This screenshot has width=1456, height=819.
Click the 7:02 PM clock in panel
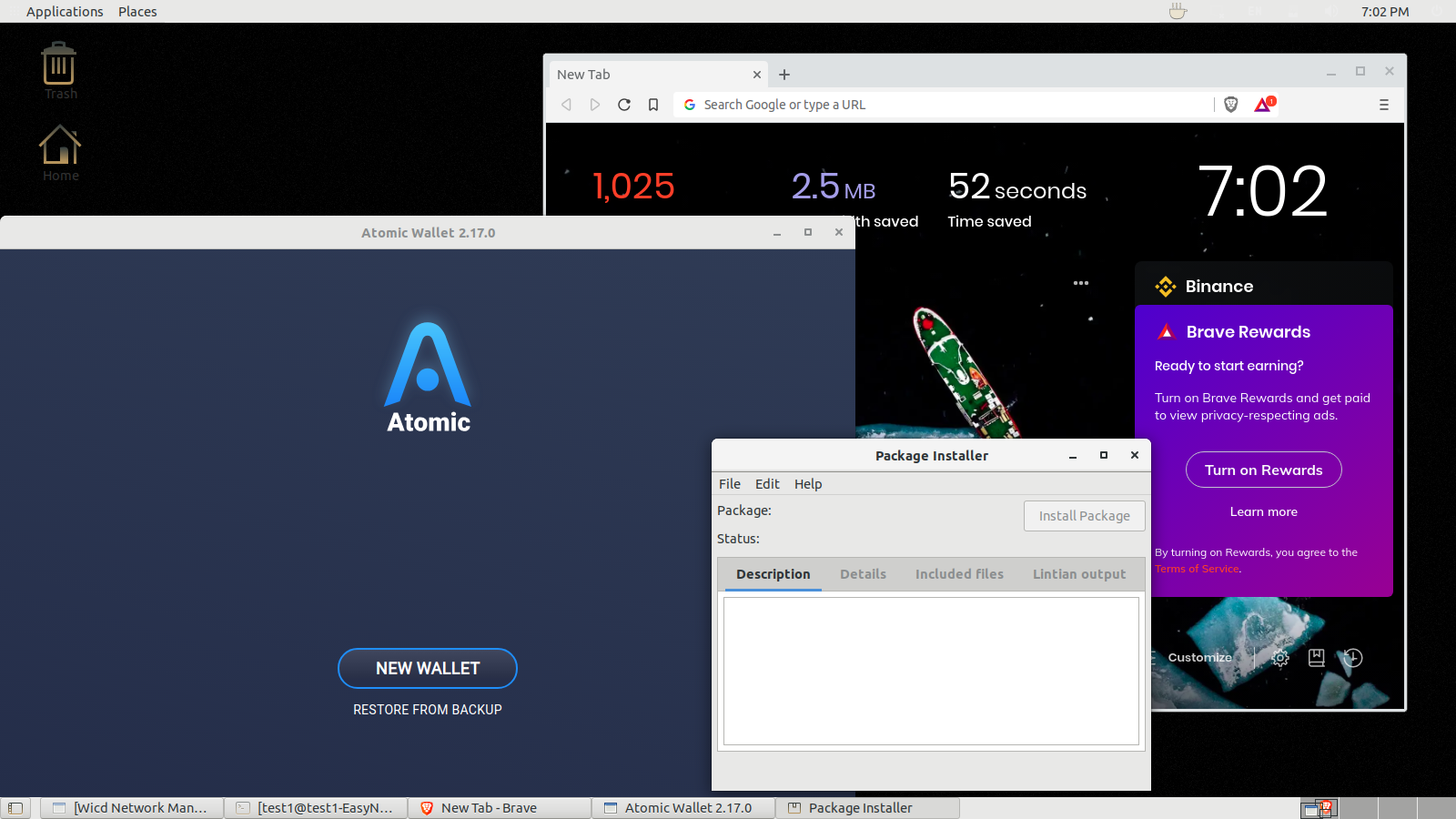1385,12
